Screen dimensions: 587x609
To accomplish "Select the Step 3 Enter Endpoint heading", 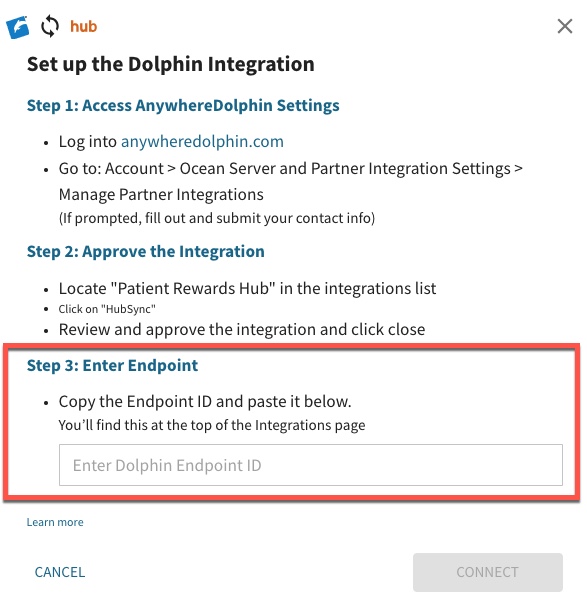I will 112,365.
